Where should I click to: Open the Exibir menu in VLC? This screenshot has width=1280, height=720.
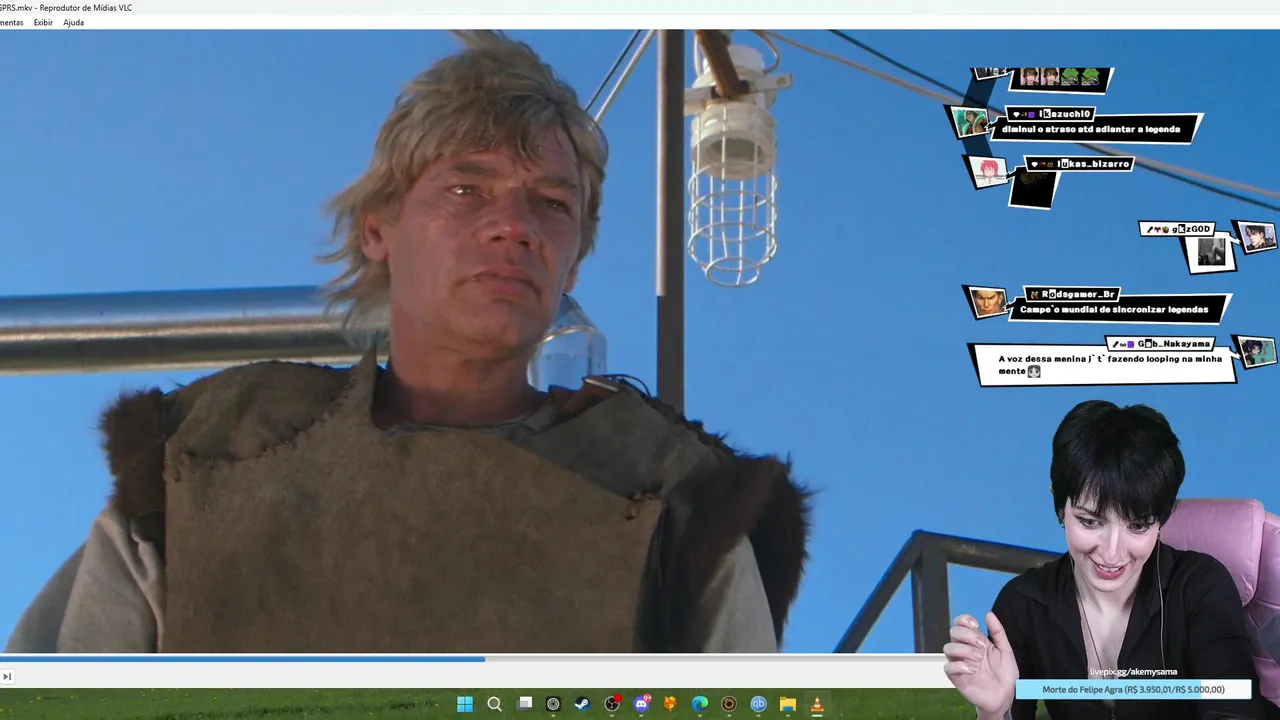click(43, 22)
